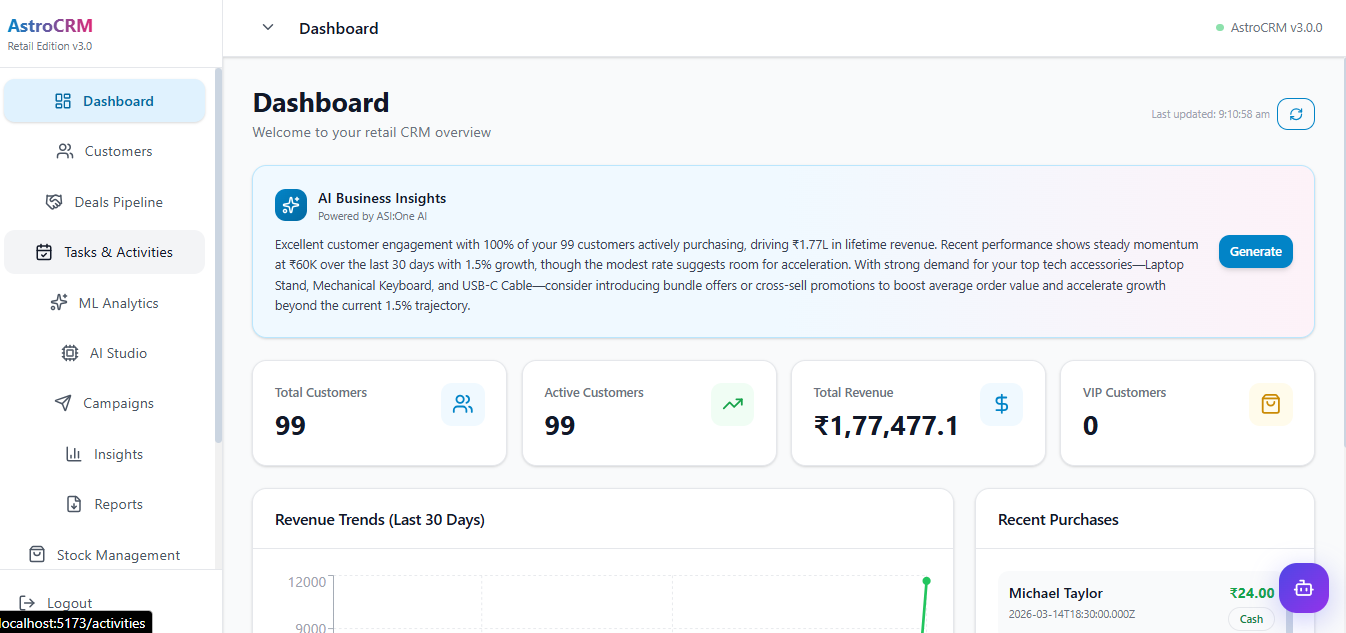
Task: Click the Total Revenue dollar icon
Action: (x=1002, y=404)
